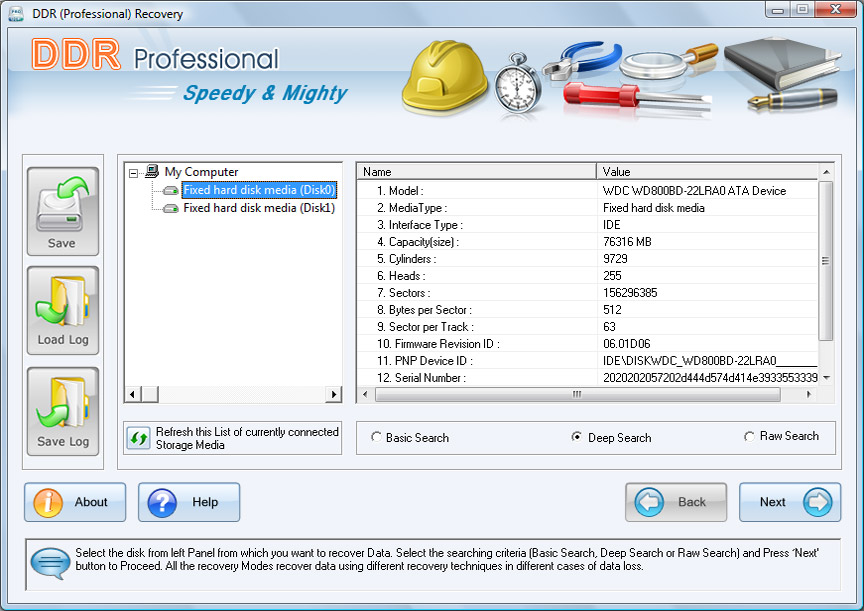Click the details list scroll-down arrow
864x611 pixels.
coord(826,378)
